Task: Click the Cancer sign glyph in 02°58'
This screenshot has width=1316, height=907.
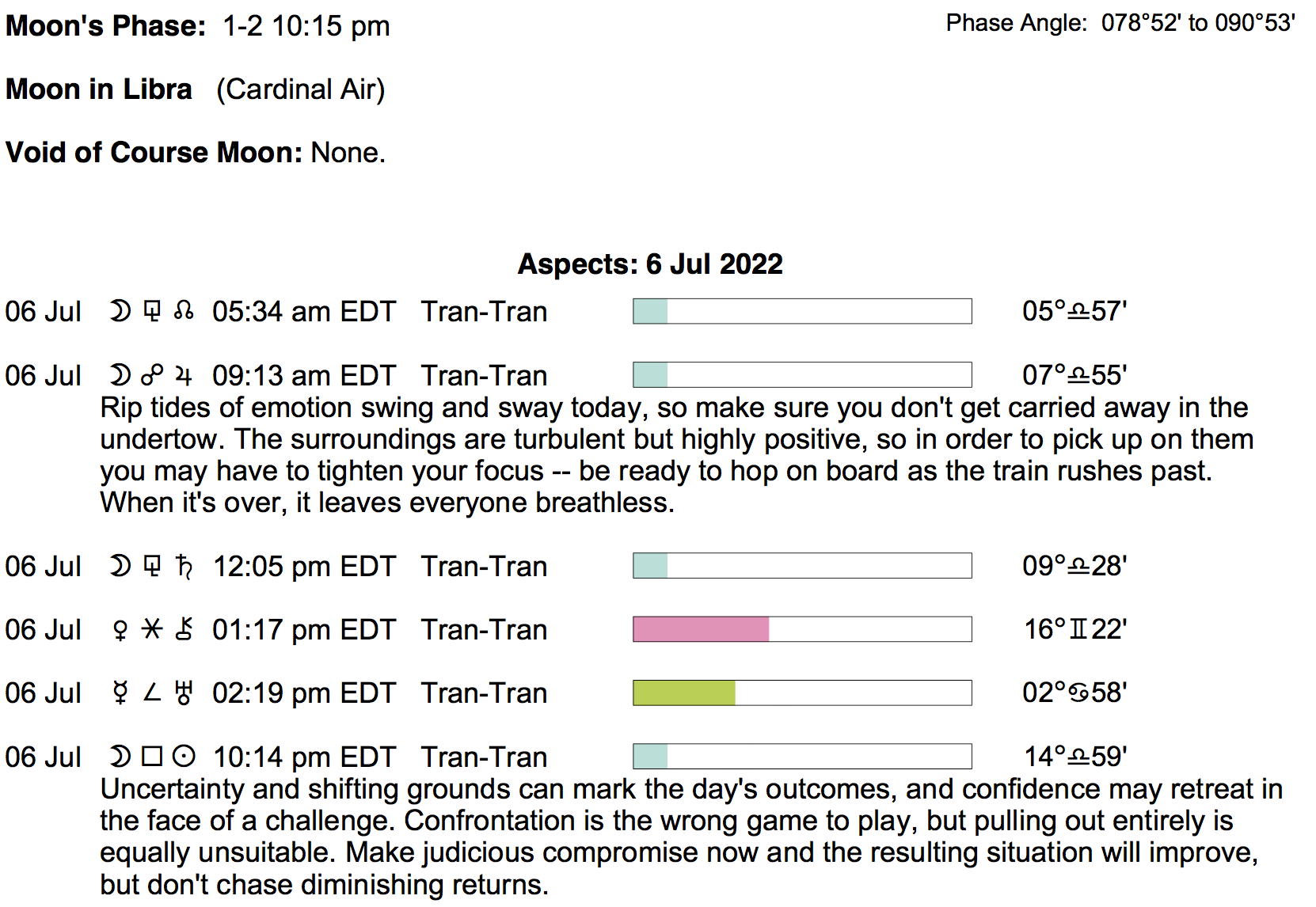Action: point(1078,693)
